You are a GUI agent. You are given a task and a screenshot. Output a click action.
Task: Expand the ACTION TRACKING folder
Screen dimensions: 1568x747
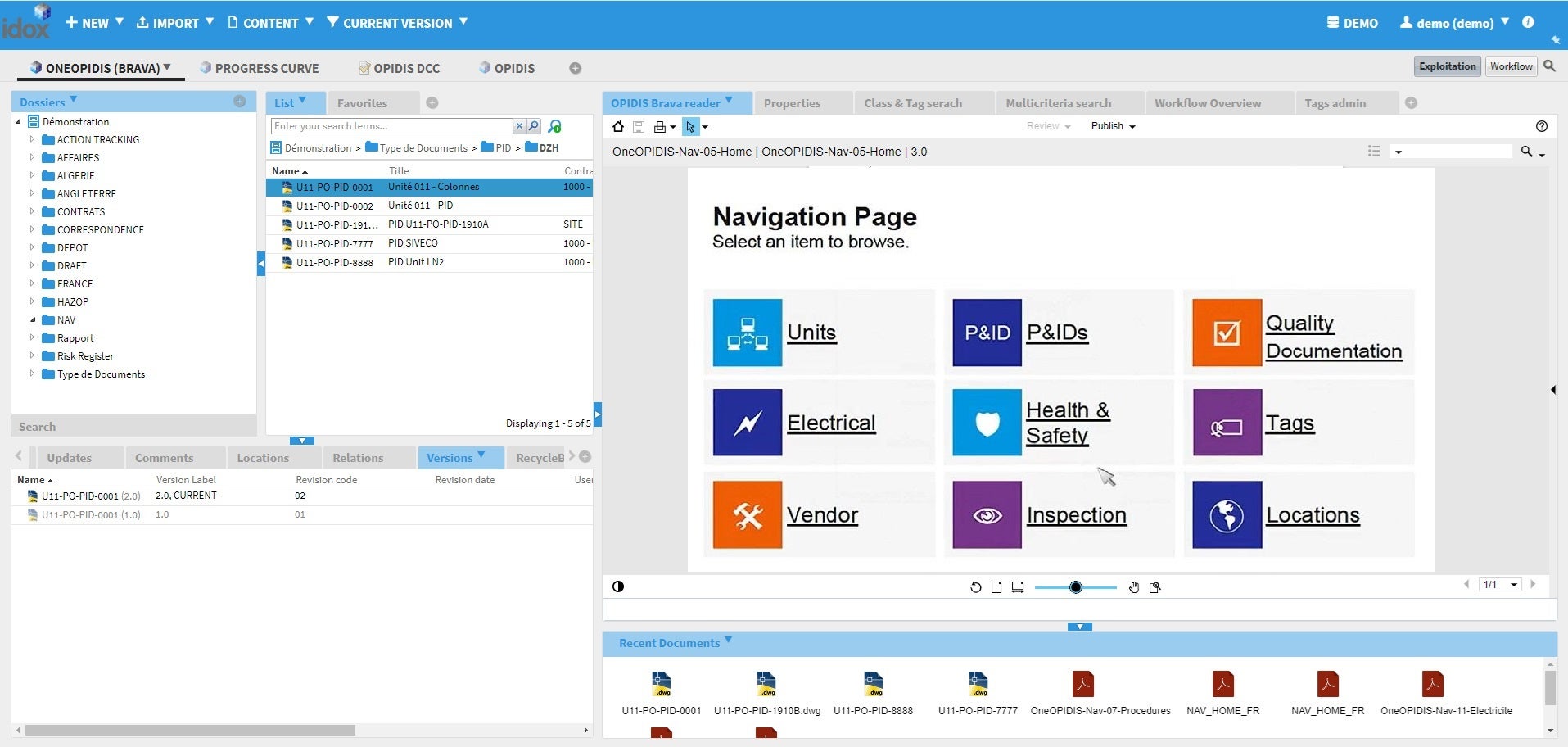pyautogui.click(x=32, y=139)
